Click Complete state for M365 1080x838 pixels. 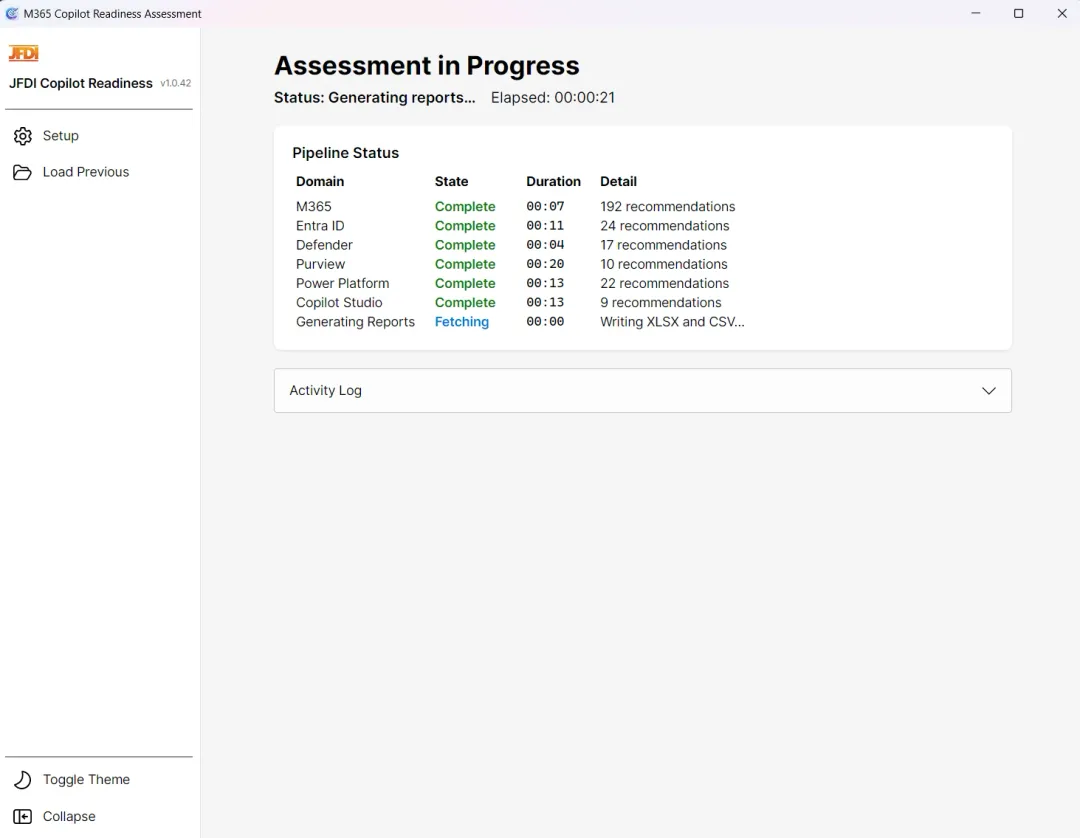click(x=465, y=207)
